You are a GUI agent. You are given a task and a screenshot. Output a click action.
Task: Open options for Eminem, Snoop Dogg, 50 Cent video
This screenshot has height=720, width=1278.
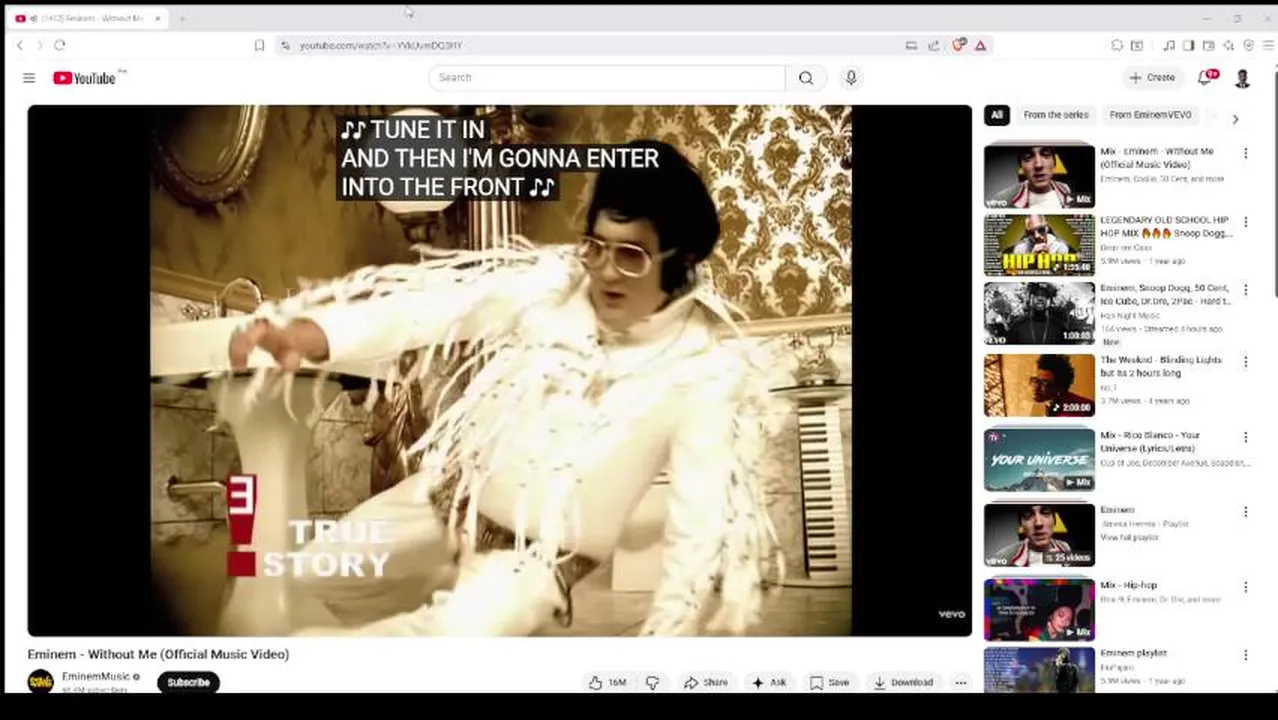1246,289
